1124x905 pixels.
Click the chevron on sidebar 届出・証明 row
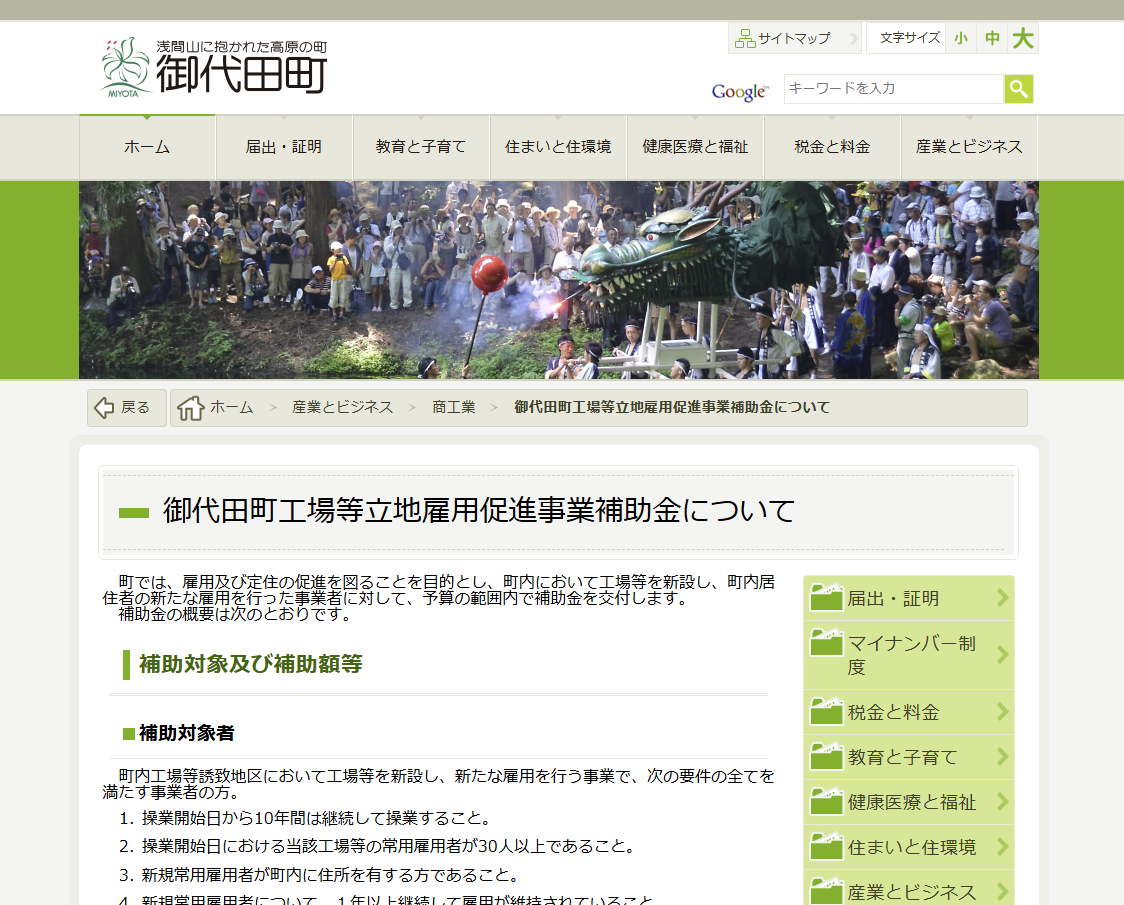click(x=1003, y=597)
